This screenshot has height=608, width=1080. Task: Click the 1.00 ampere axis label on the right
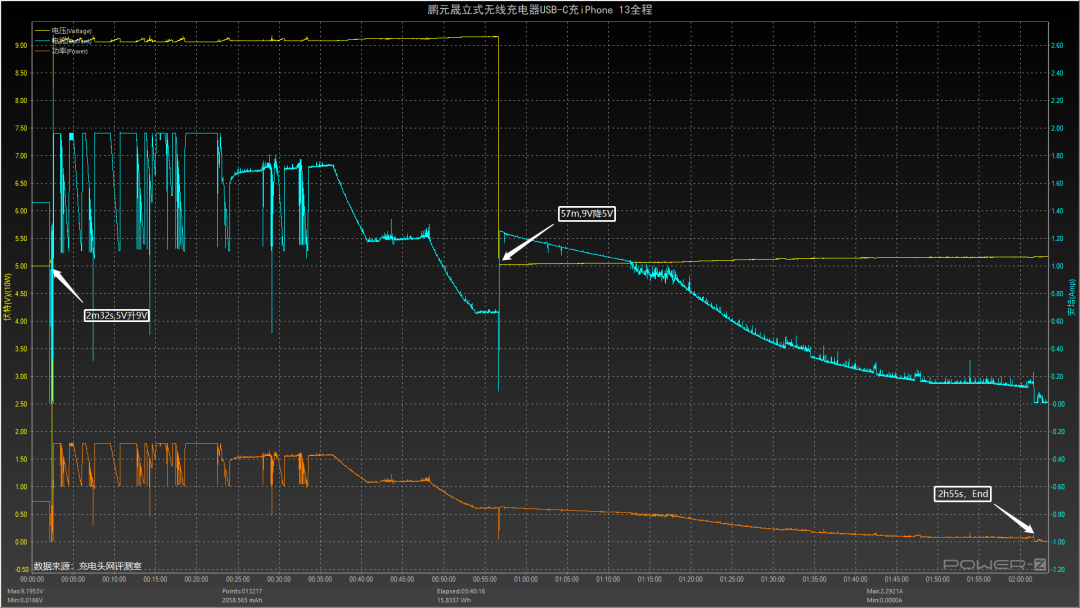[x=1057, y=266]
